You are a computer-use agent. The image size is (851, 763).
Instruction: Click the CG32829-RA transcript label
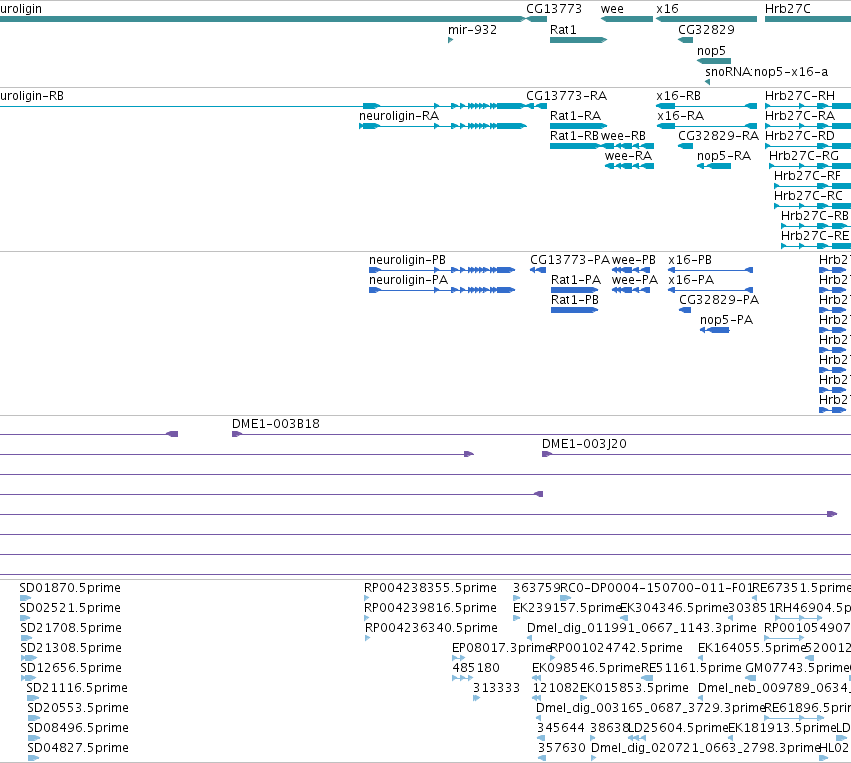(718, 136)
